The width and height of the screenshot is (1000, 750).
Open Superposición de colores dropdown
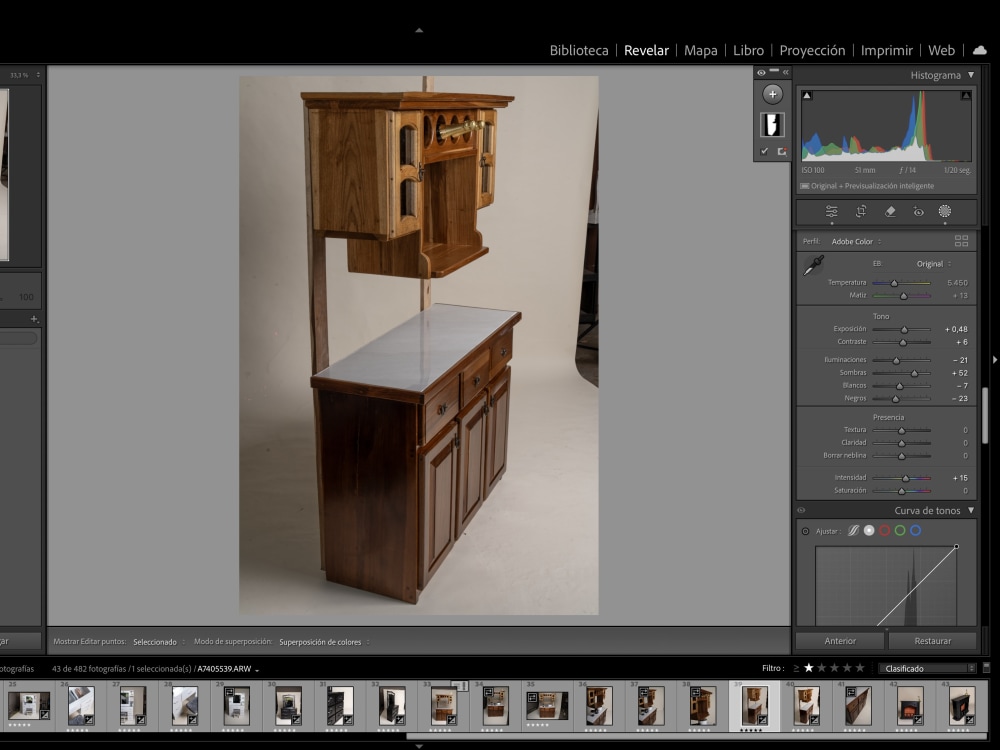(x=324, y=642)
